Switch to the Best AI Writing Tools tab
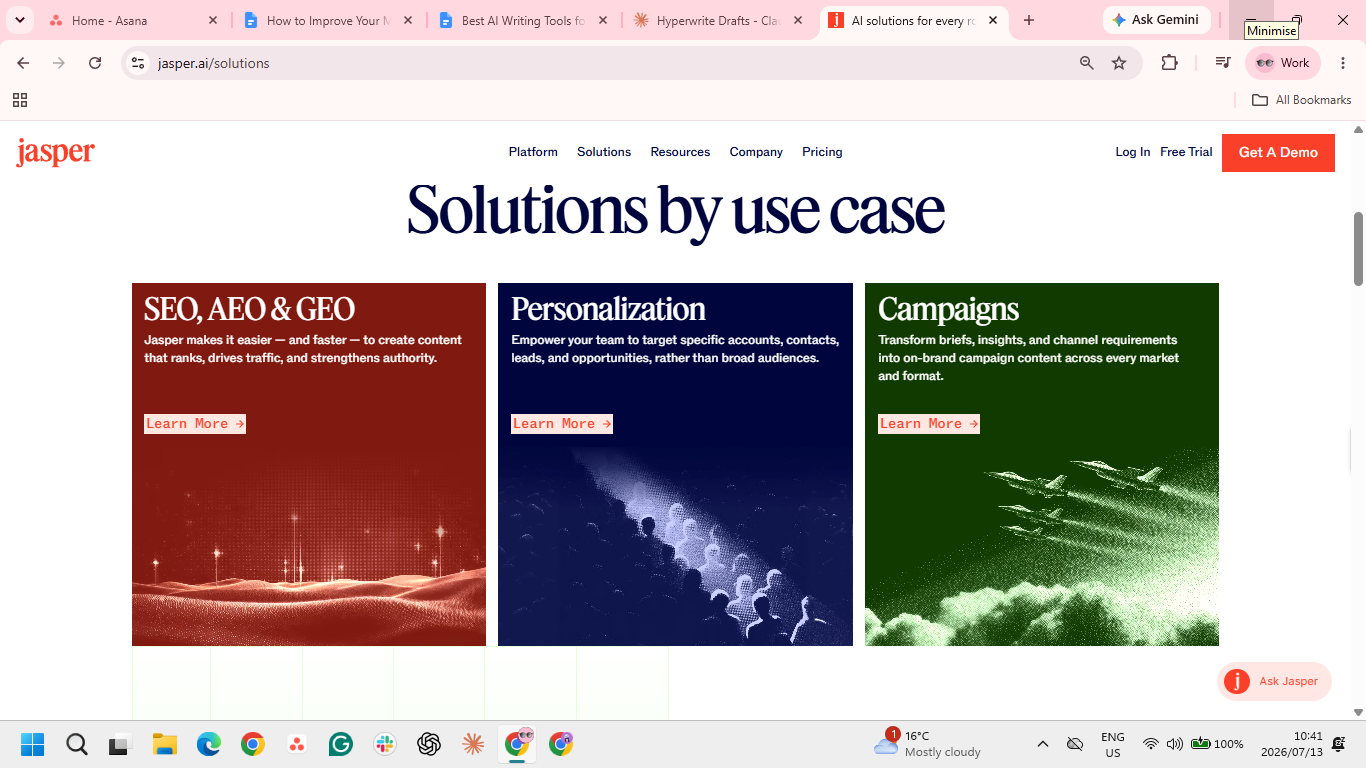 523,20
